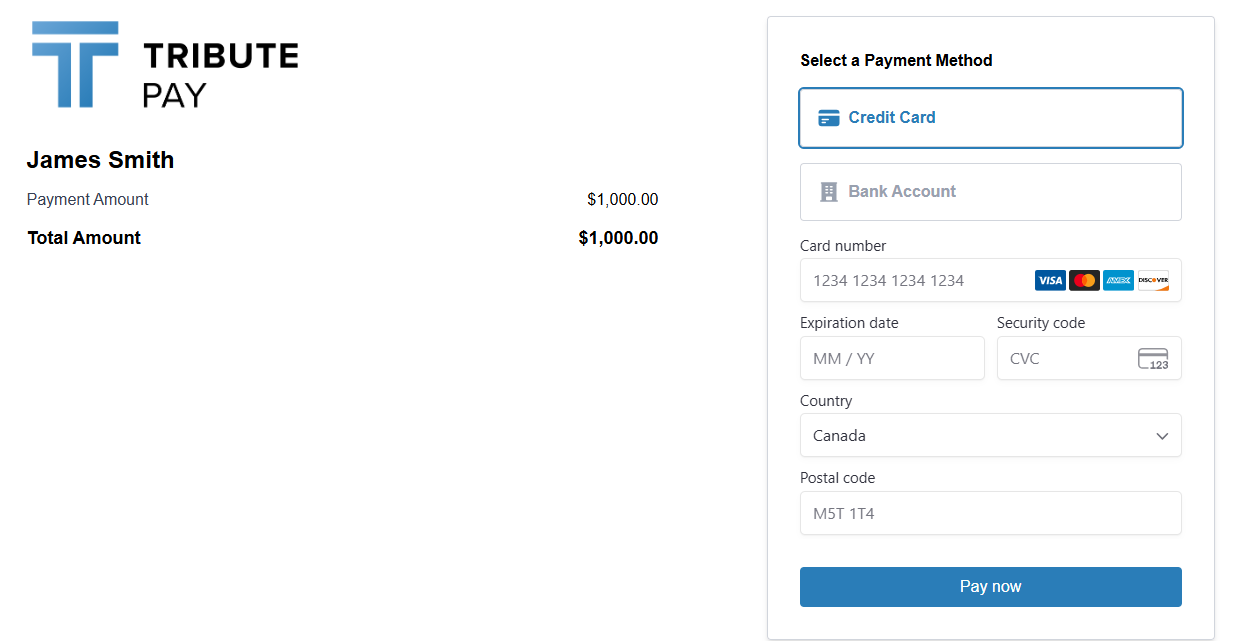Select Credit Card payment method
Viewport: 1238px width, 641px height.
(990, 118)
